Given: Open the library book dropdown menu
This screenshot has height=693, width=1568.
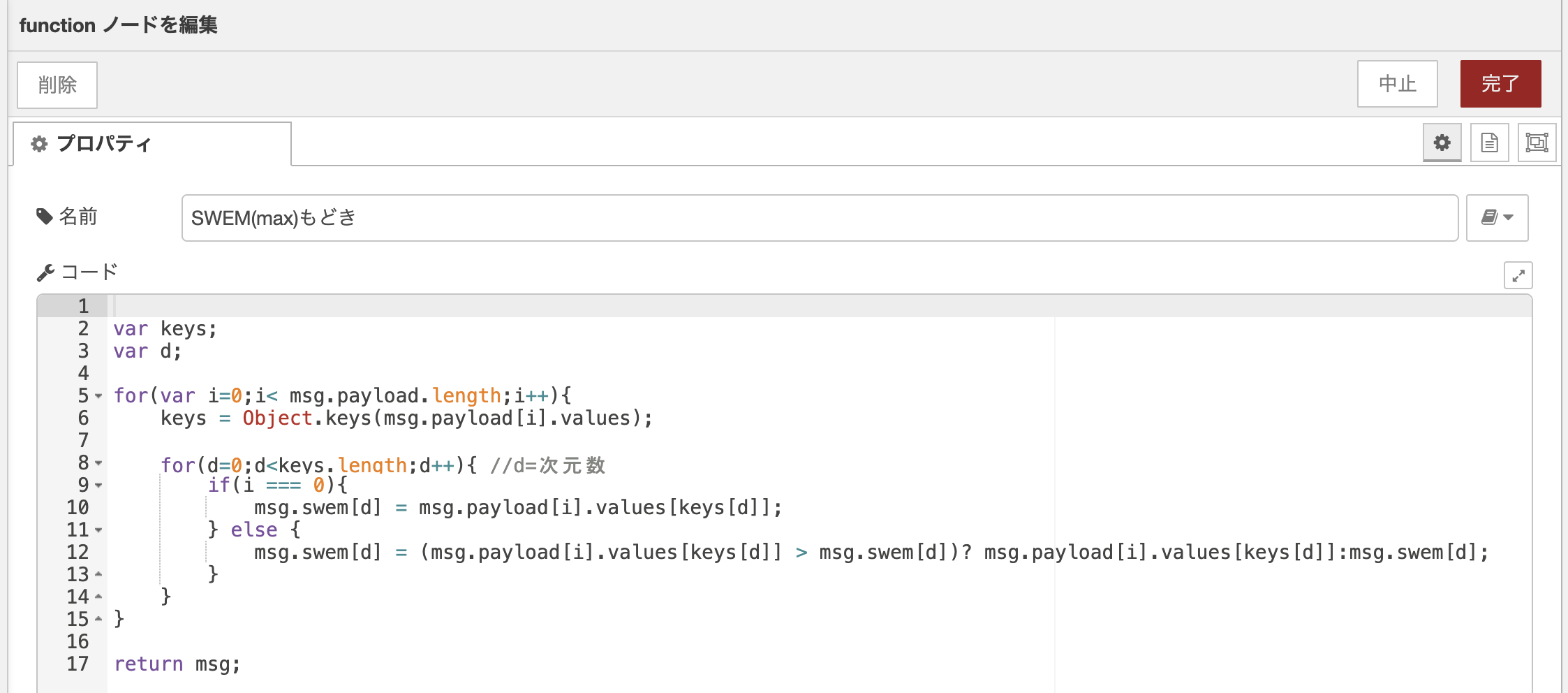Looking at the screenshot, I should pyautogui.click(x=1497, y=218).
